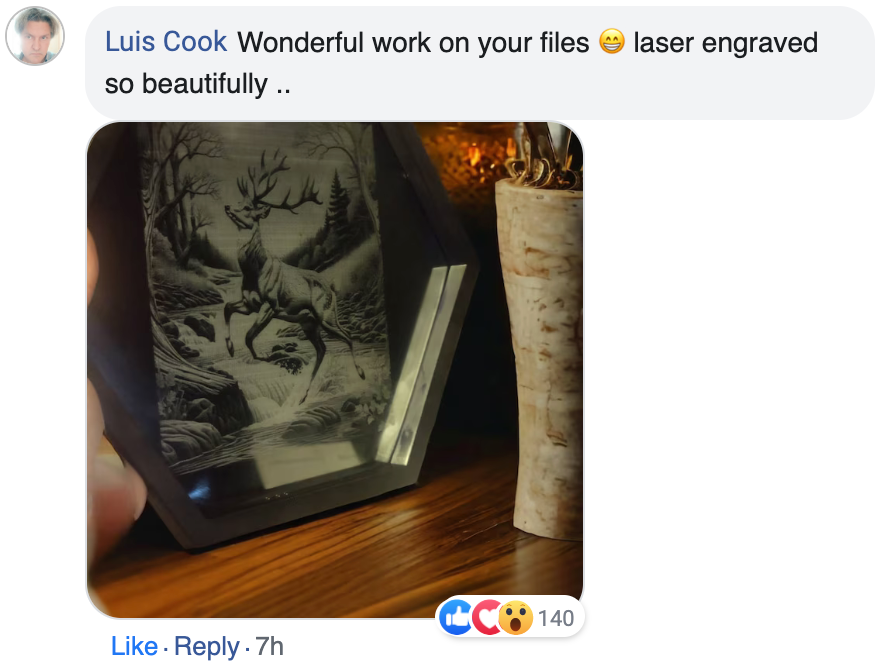This screenshot has width=884, height=668.
Task: View the 140 reactions count
Action: (x=556, y=618)
